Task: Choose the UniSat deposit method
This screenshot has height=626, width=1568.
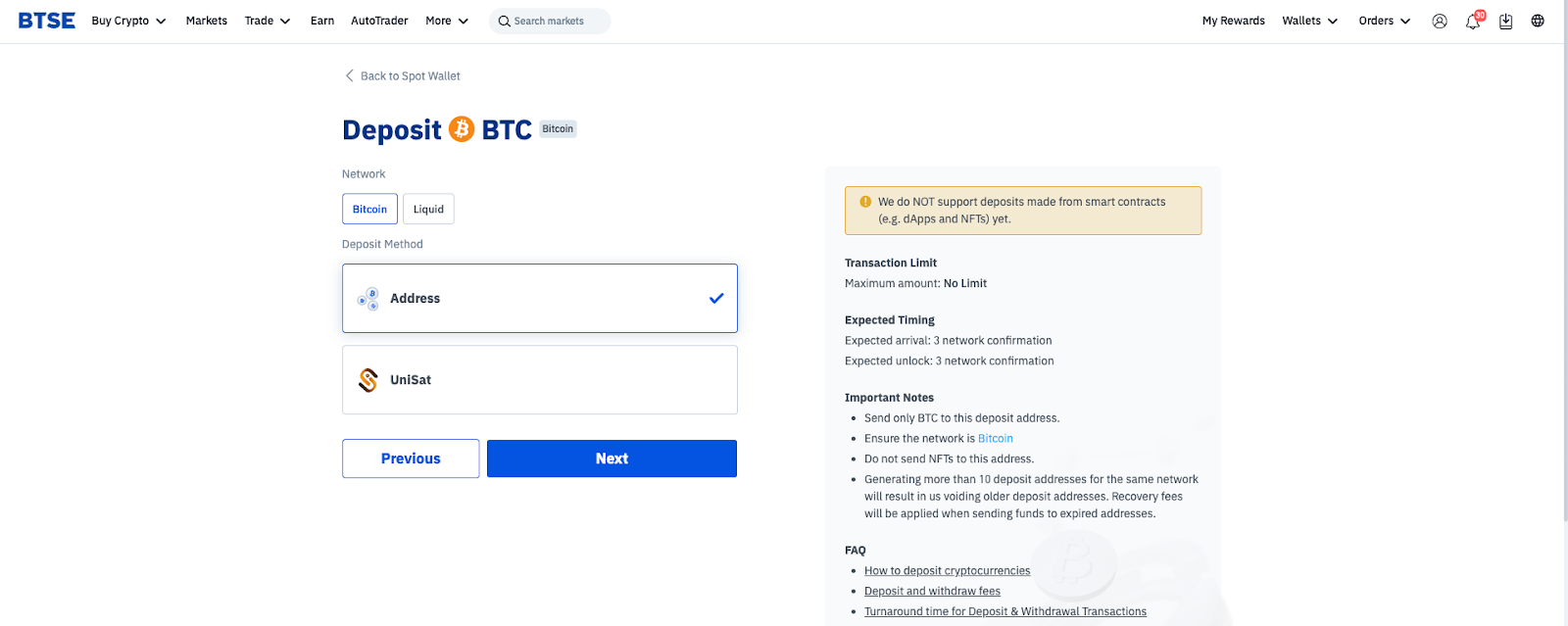Action: 539,380
